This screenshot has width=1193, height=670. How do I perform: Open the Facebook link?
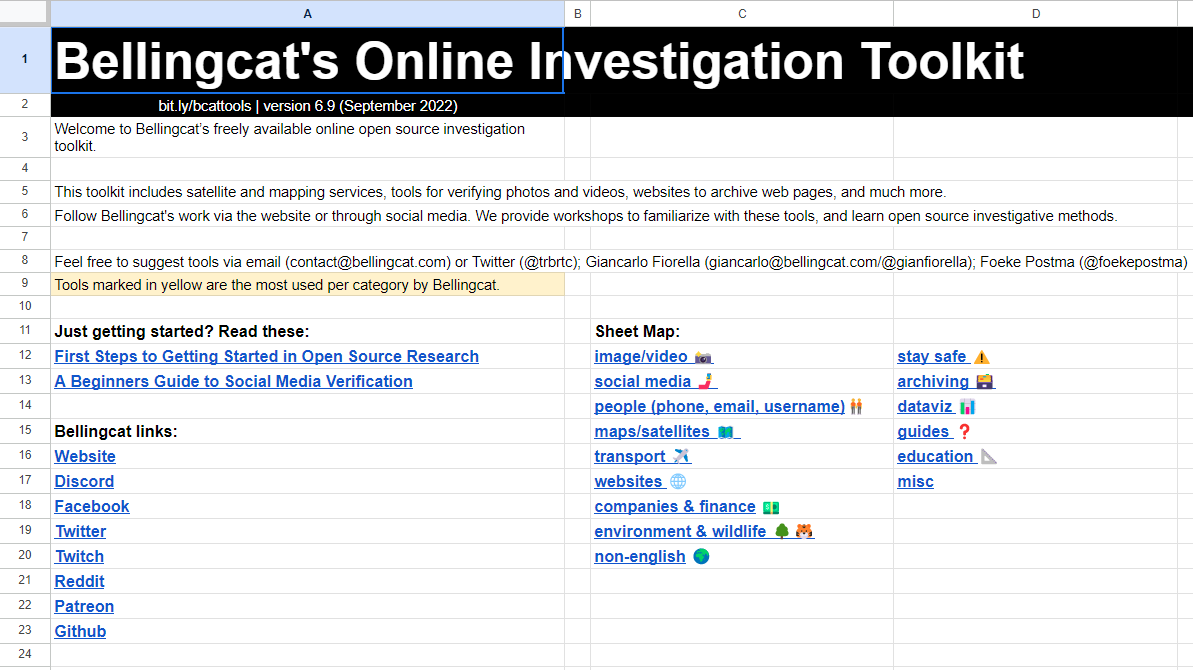click(92, 506)
